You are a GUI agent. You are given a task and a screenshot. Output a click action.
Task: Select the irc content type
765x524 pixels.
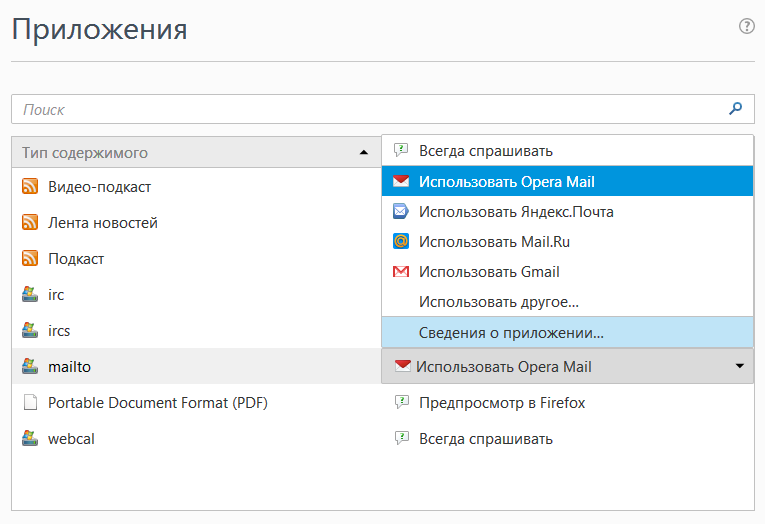196,295
